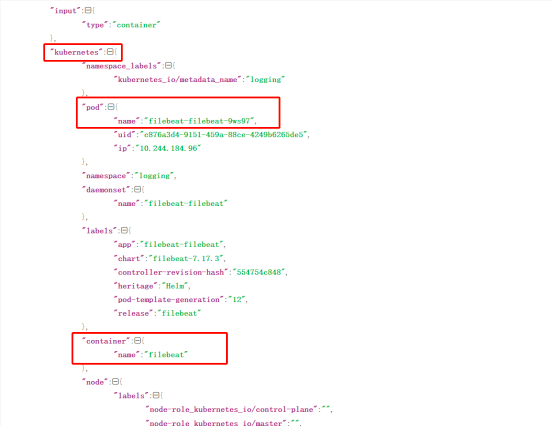This screenshot has height=426, width=552.
Task: Click the namespace value "logging"
Action: (x=154, y=176)
